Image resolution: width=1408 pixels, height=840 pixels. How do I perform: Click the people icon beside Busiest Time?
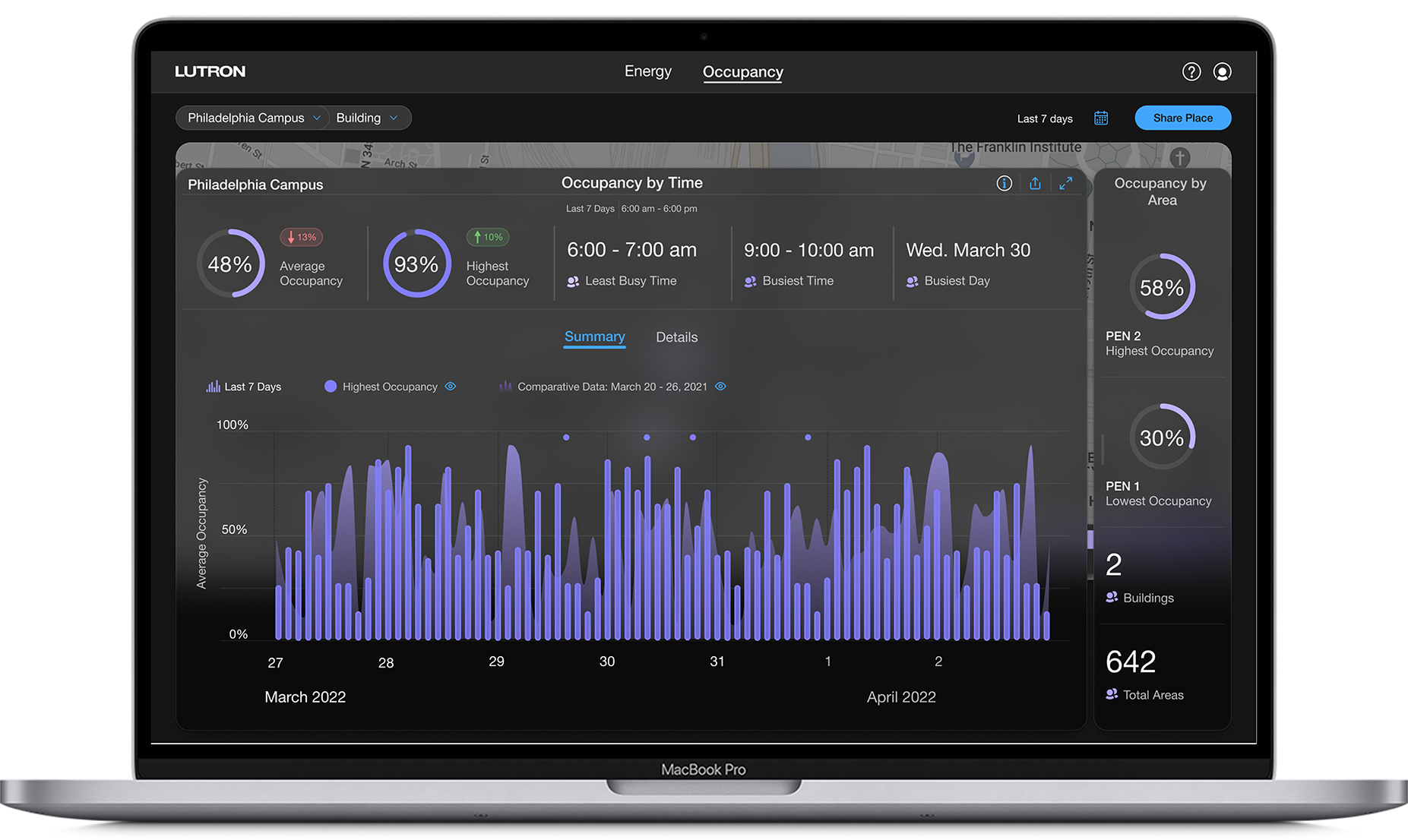pos(750,282)
